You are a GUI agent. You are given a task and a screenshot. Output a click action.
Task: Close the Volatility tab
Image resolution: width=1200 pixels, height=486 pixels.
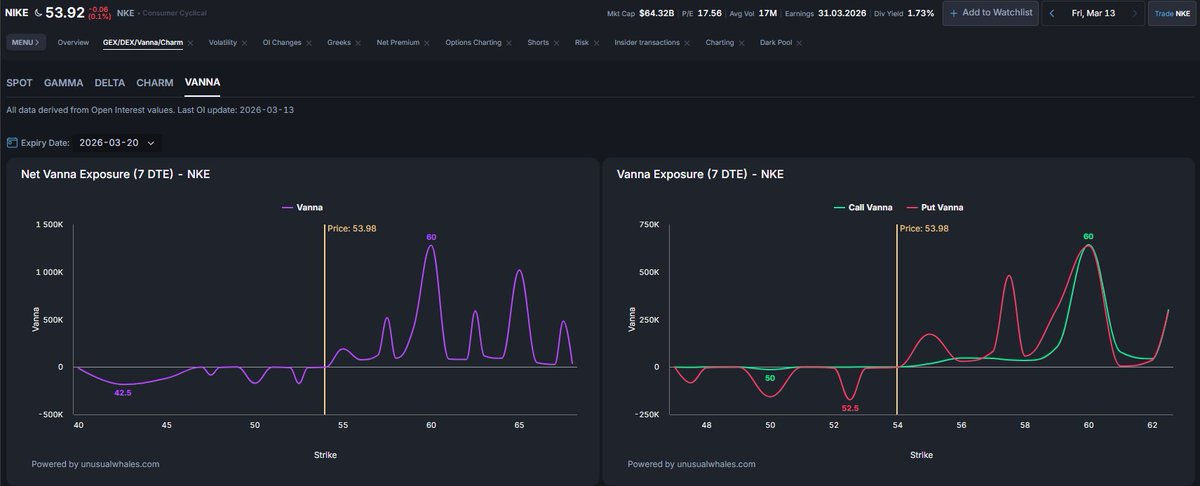click(244, 43)
